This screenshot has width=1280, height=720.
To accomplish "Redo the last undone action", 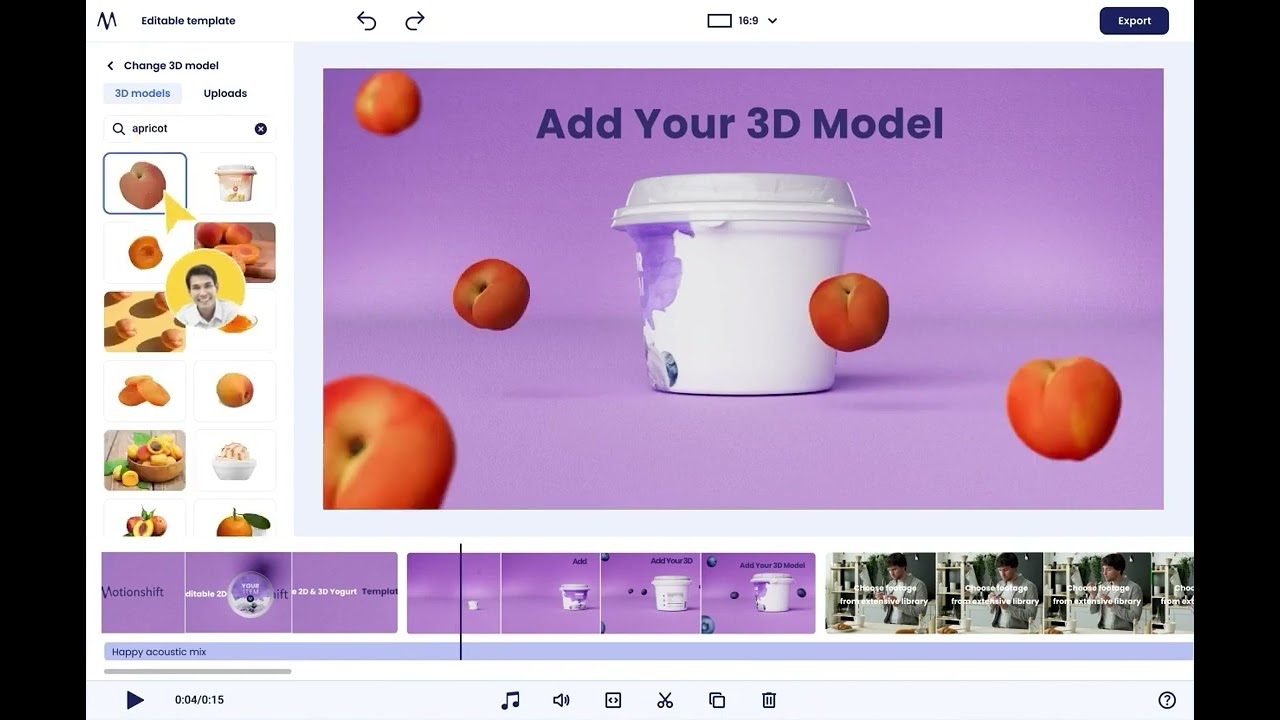I will pyautogui.click(x=415, y=21).
